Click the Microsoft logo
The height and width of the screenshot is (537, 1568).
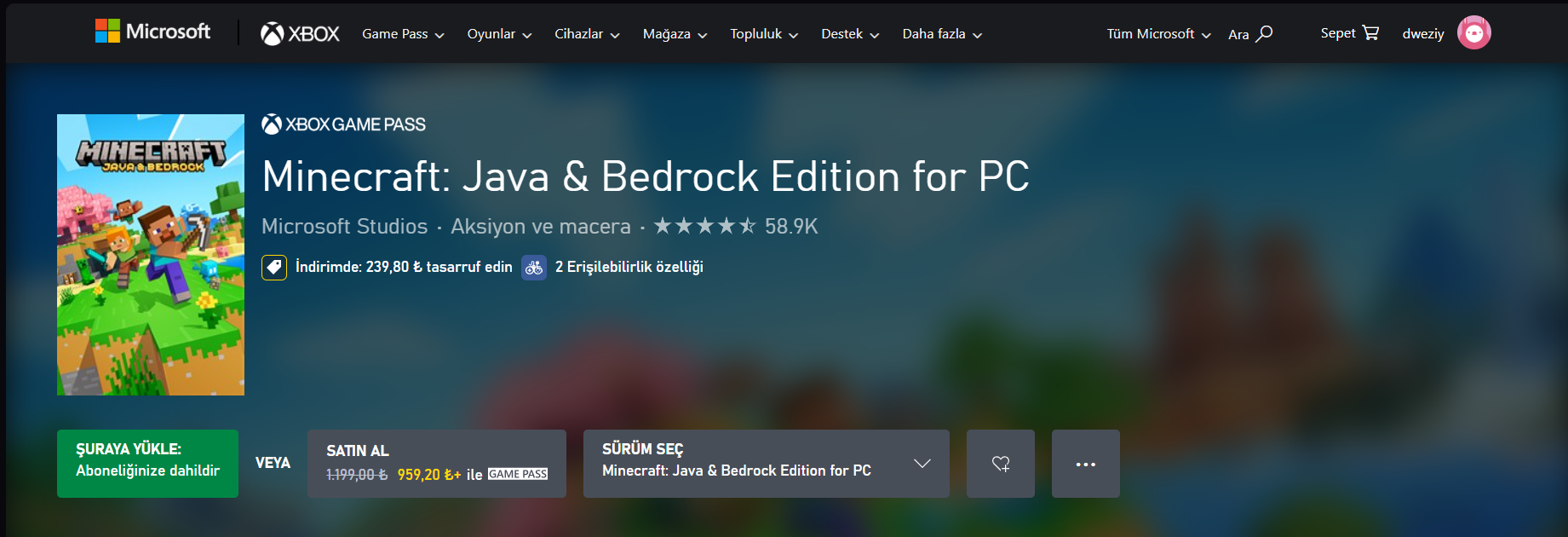(x=152, y=32)
